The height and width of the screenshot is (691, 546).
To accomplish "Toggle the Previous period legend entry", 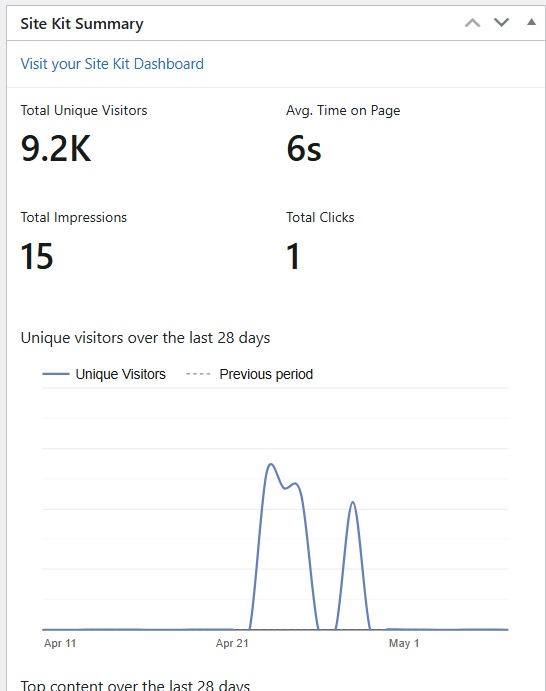I will tap(249, 374).
